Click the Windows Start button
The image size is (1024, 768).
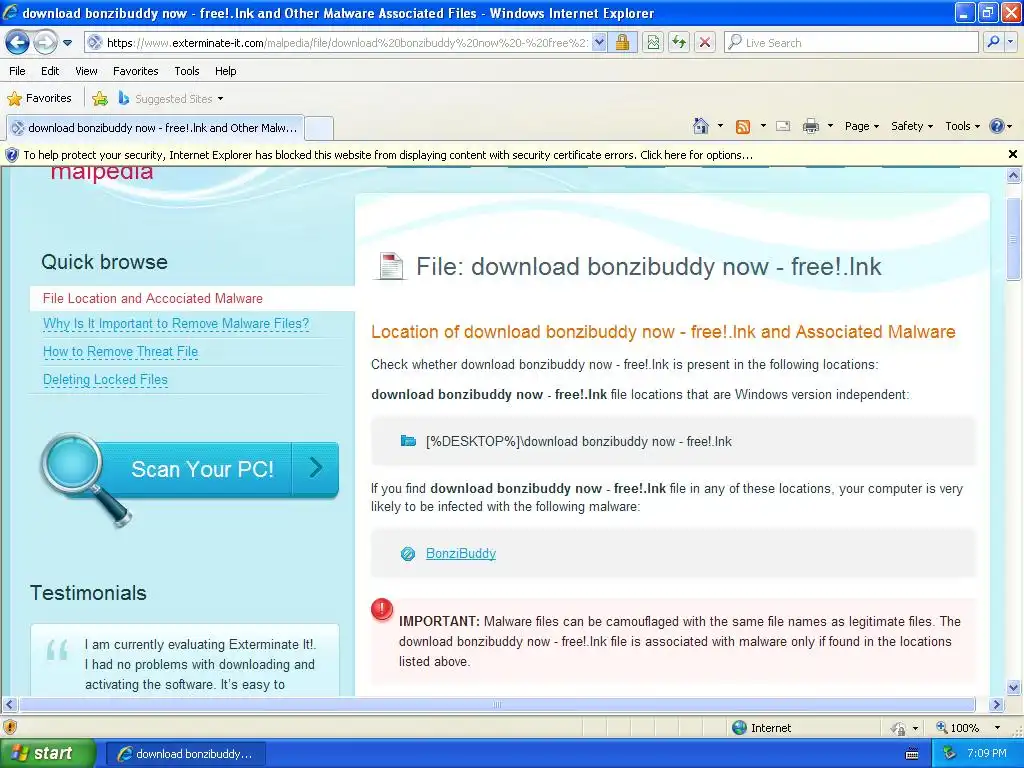[x=47, y=753]
